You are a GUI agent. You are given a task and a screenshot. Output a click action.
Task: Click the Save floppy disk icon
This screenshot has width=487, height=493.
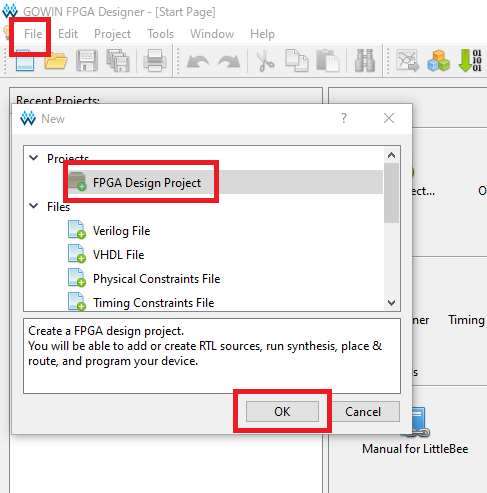point(87,61)
